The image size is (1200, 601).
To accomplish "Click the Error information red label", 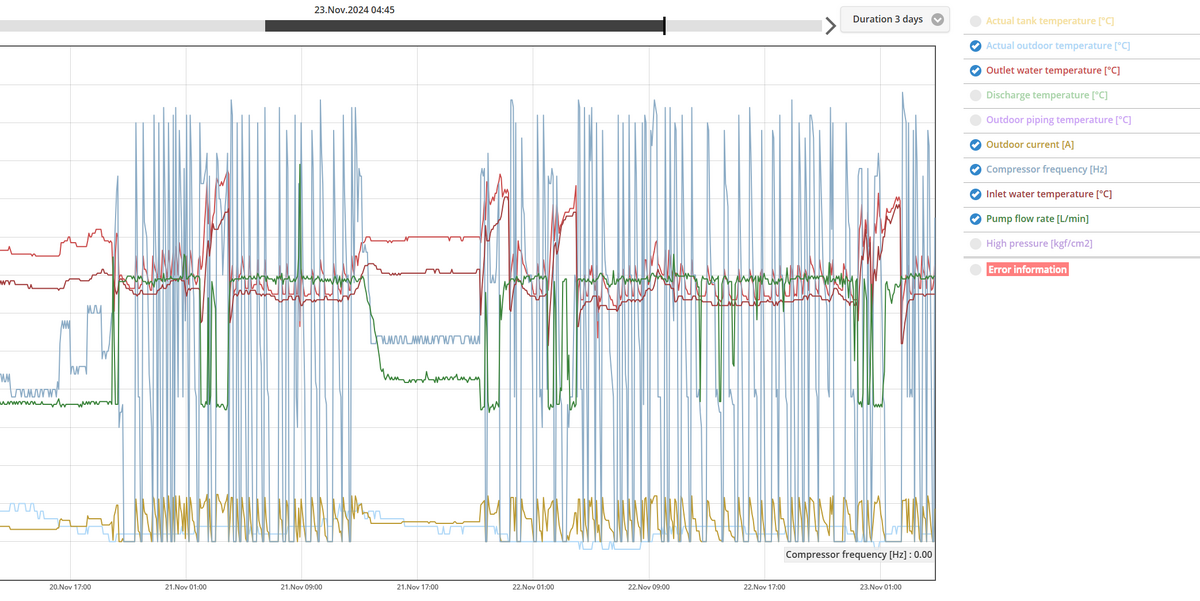I will pos(1027,270).
